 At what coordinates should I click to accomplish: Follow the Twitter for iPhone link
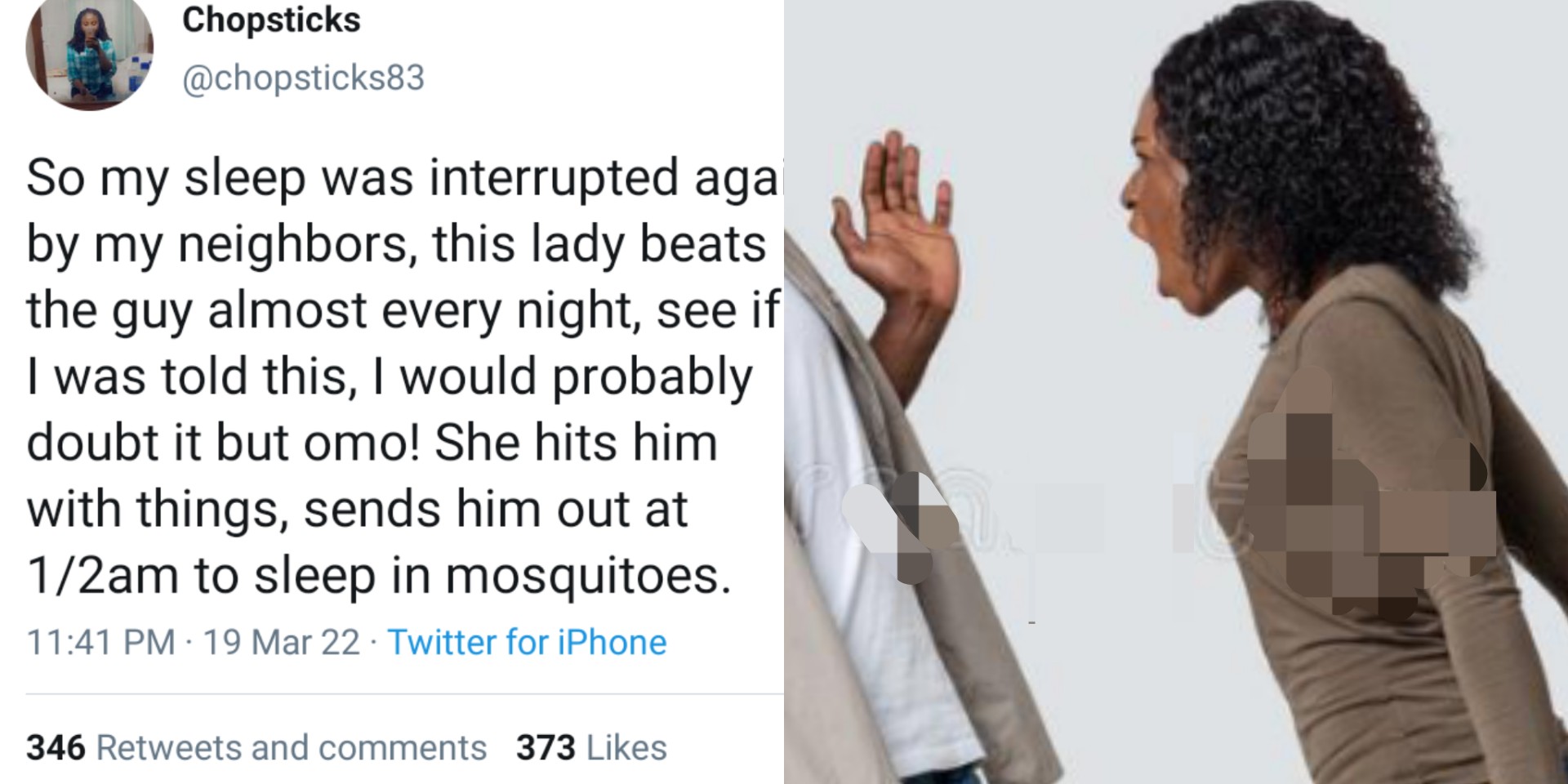pos(527,642)
